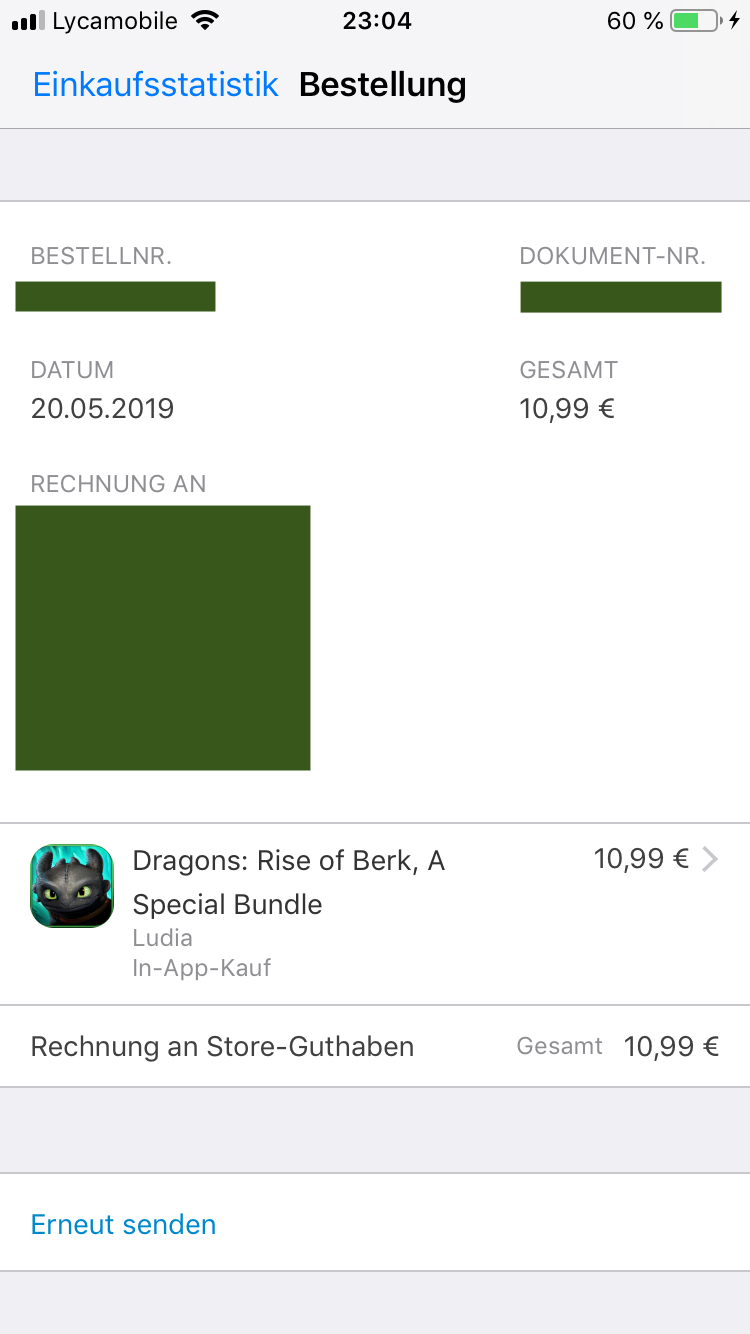This screenshot has width=750, height=1334.
Task: Tap the Dragons: Rise of Berk app icon
Action: click(x=72, y=885)
